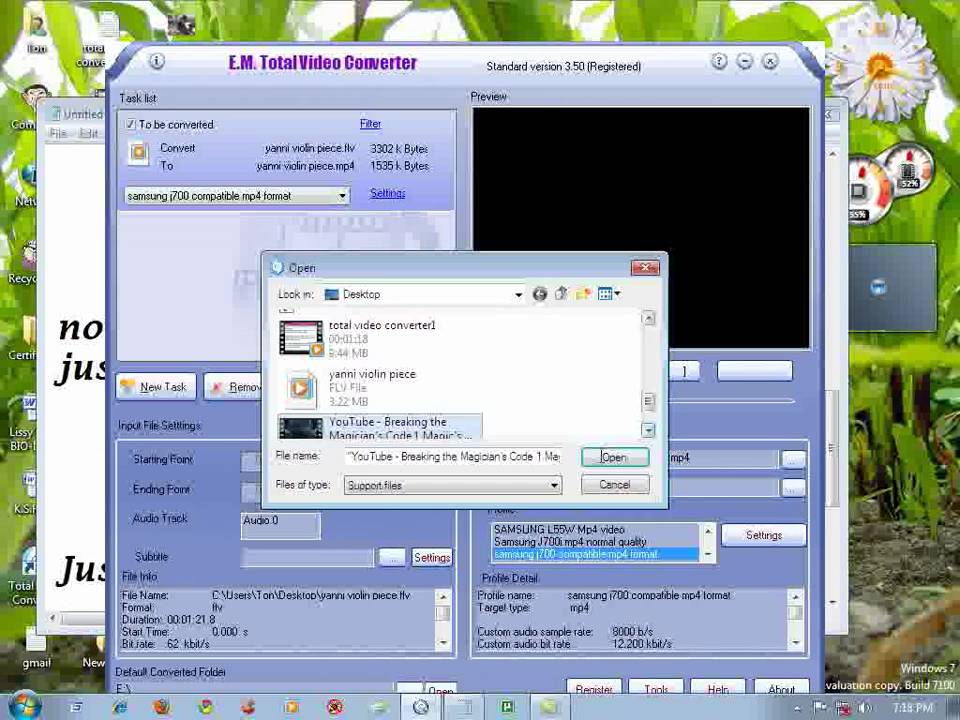The height and width of the screenshot is (720, 960).
Task: Open the Help button at converter bottom
Action: point(718,689)
